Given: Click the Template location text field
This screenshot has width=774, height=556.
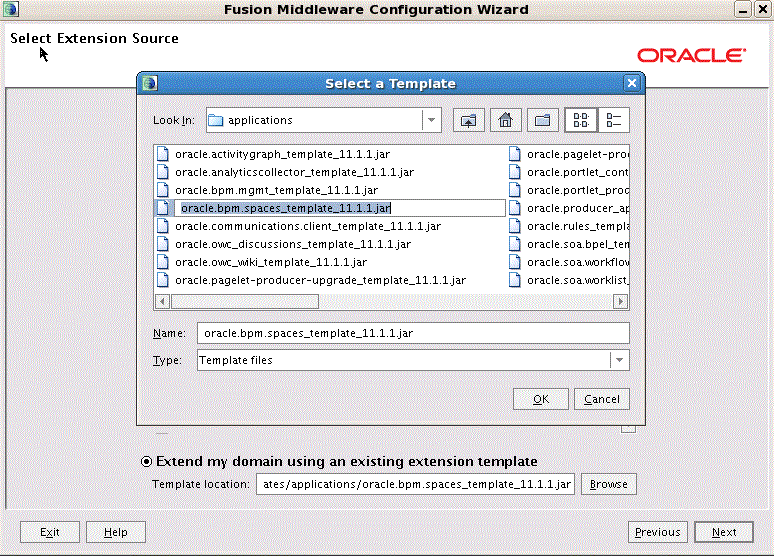Looking at the screenshot, I should pyautogui.click(x=415, y=484).
